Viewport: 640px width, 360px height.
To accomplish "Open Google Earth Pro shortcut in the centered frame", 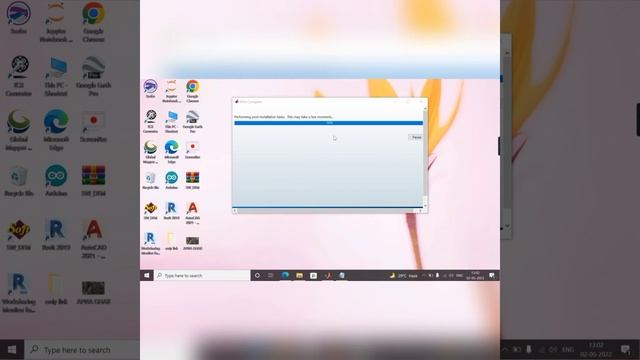I will coord(192,121).
